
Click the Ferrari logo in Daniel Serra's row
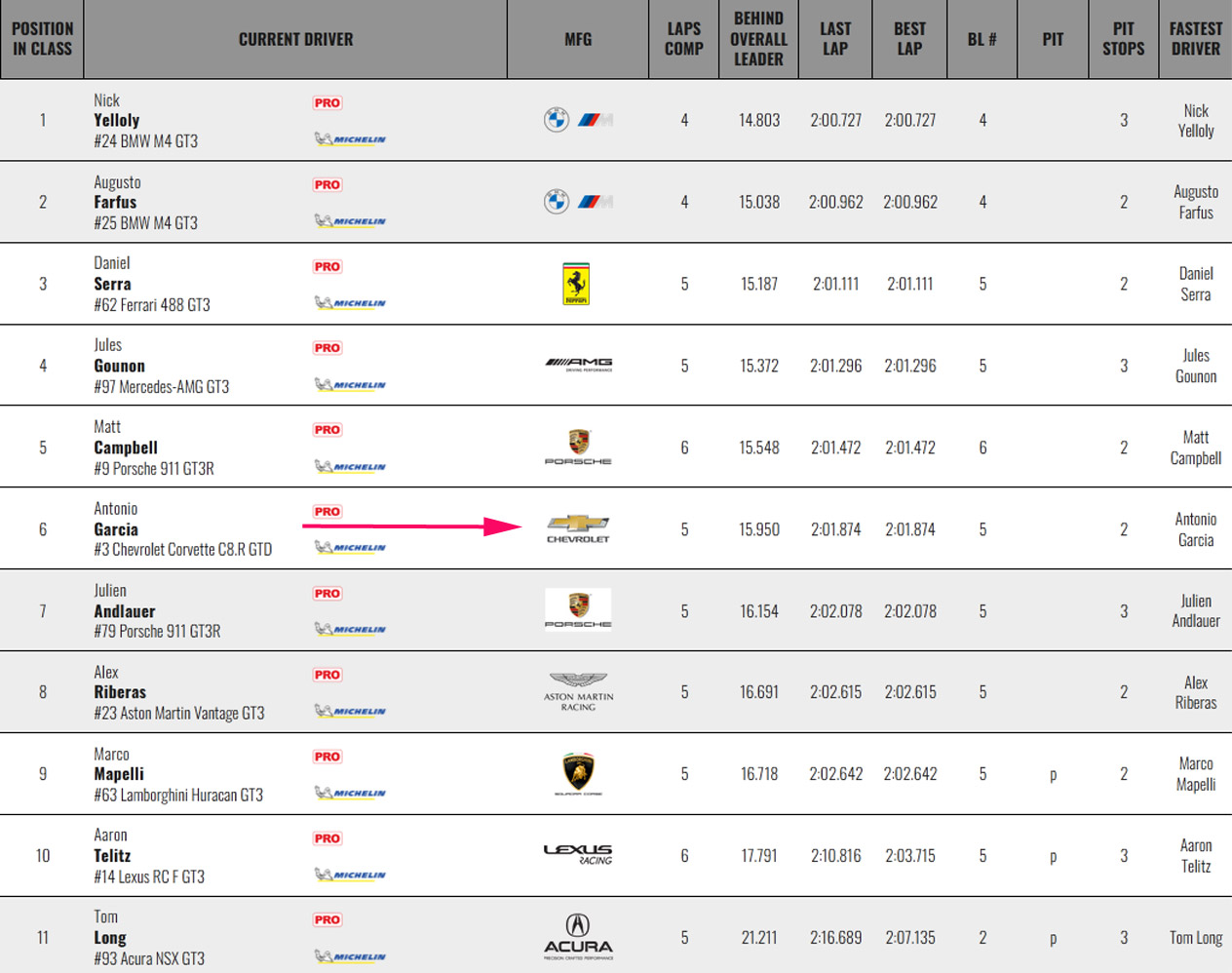(576, 284)
